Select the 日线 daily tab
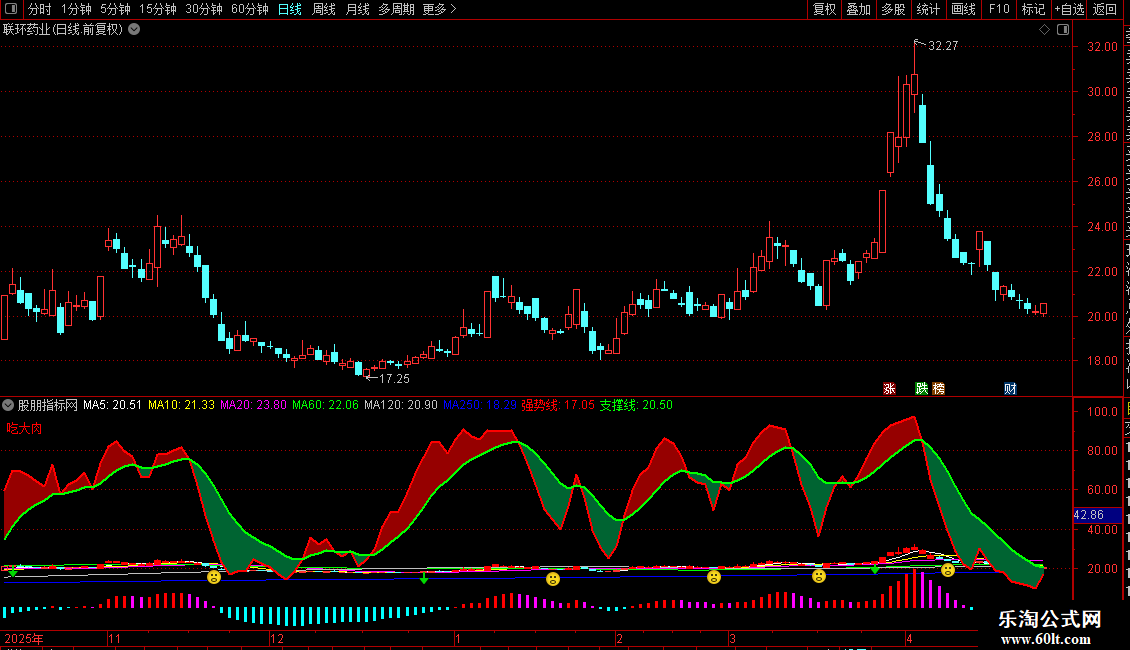1130x650 pixels. point(290,9)
